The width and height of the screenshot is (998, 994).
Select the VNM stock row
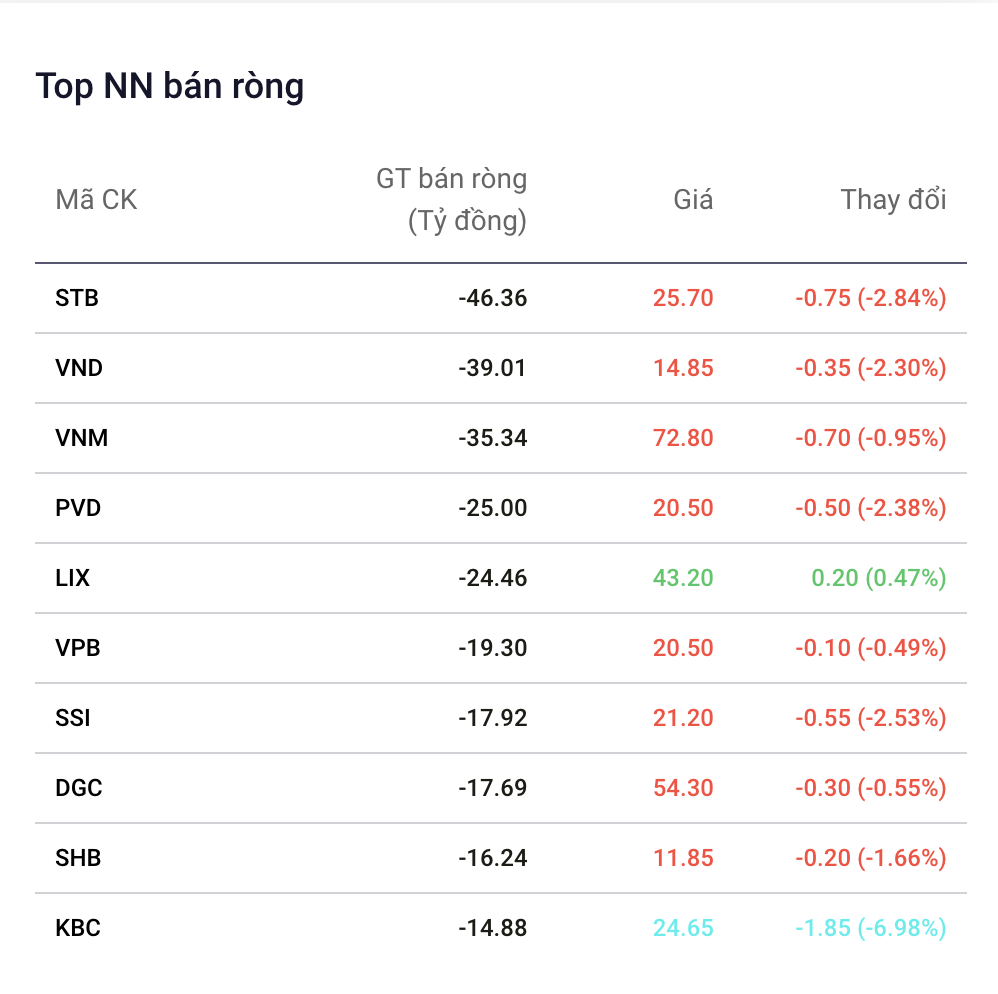500,438
